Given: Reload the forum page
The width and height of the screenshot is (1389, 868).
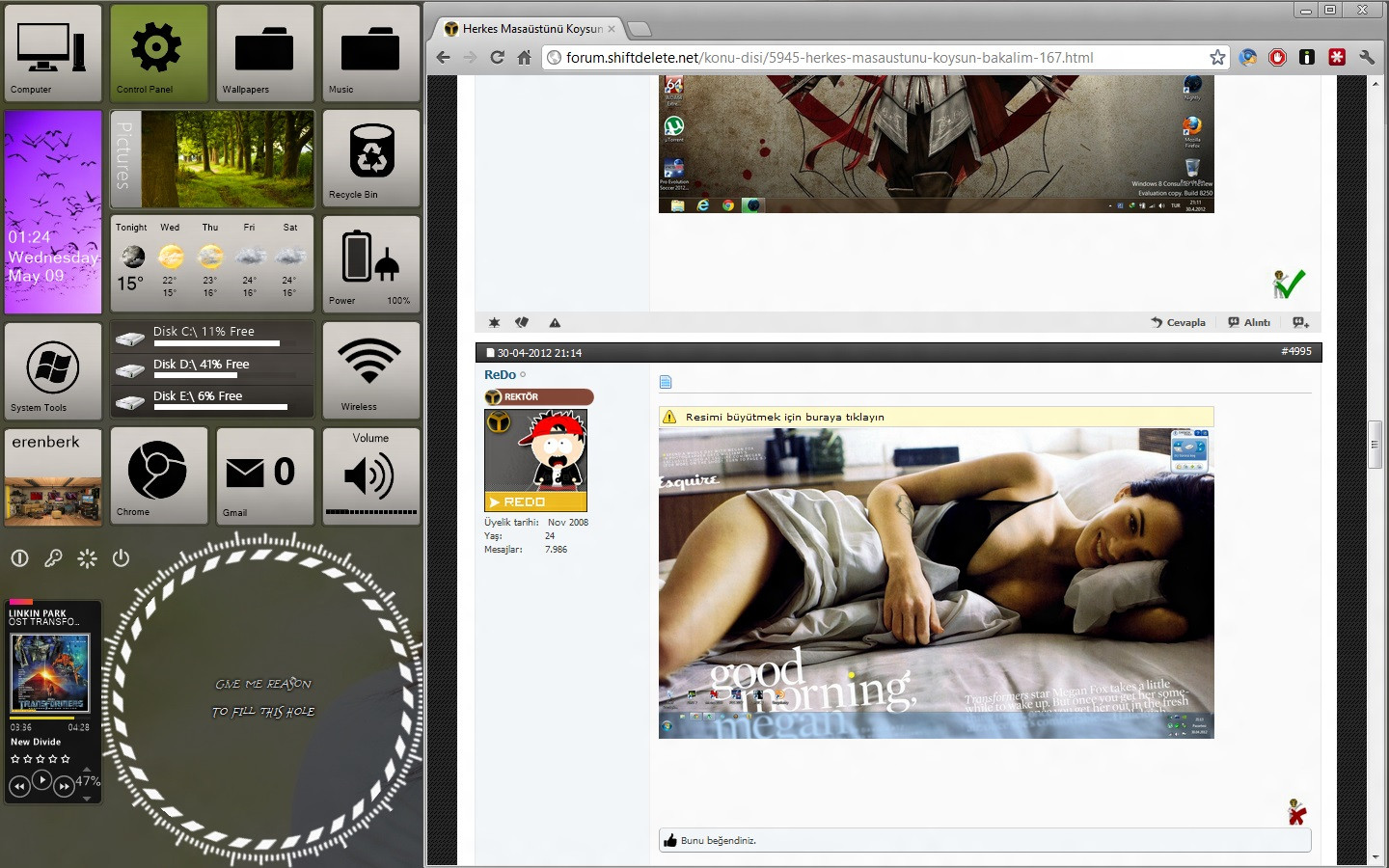Looking at the screenshot, I should tap(497, 58).
